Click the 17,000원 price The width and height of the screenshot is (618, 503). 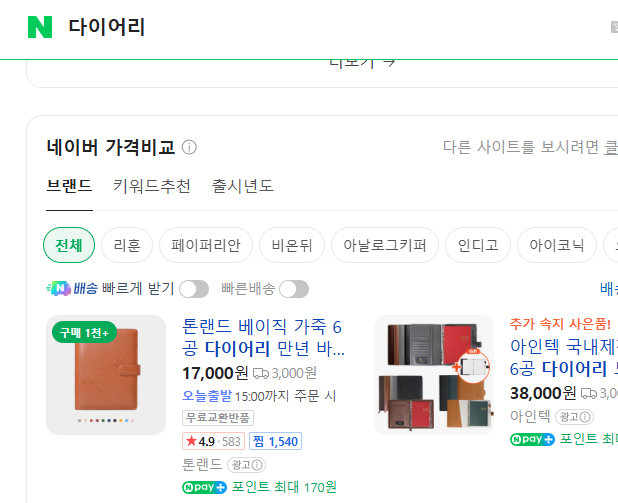pyautogui.click(x=215, y=373)
